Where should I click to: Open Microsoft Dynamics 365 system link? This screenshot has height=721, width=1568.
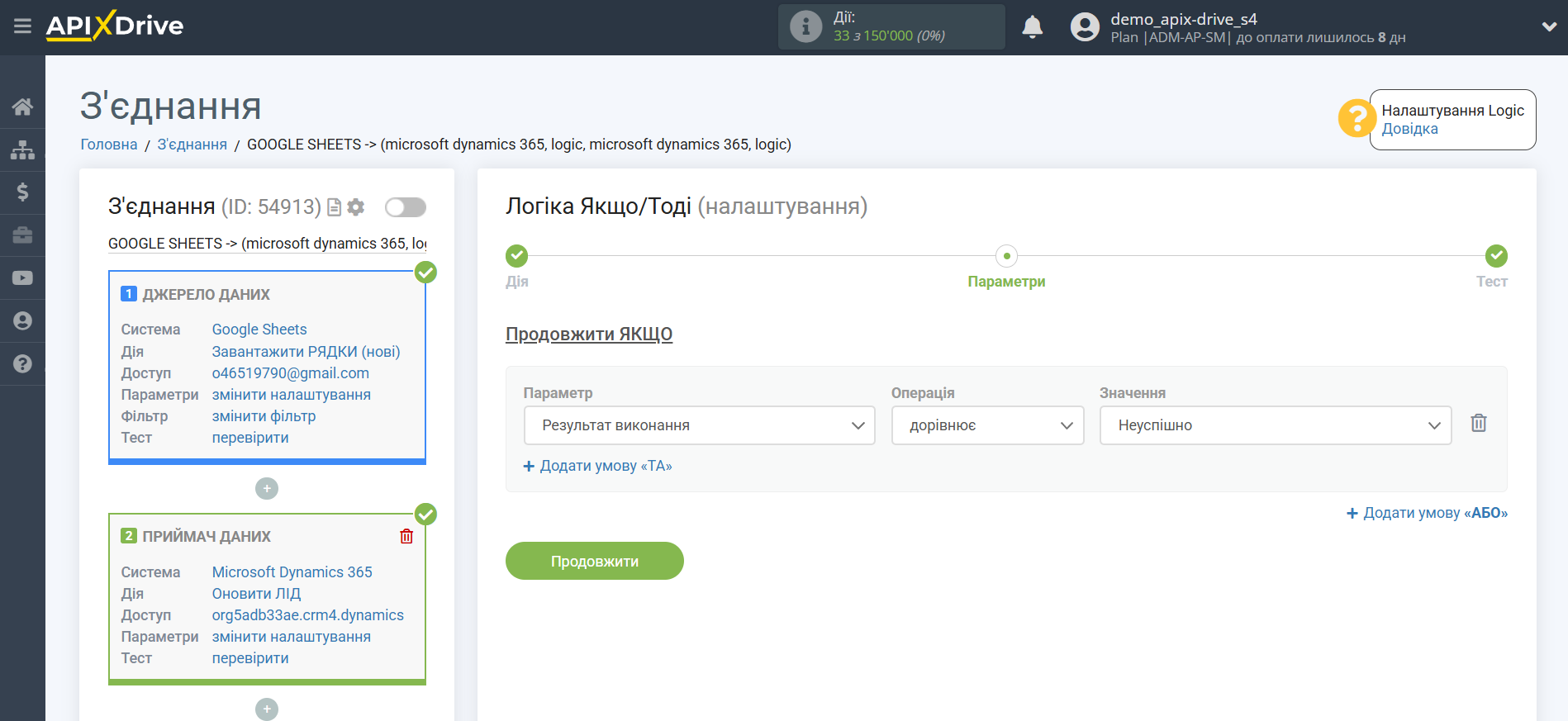tap(292, 572)
